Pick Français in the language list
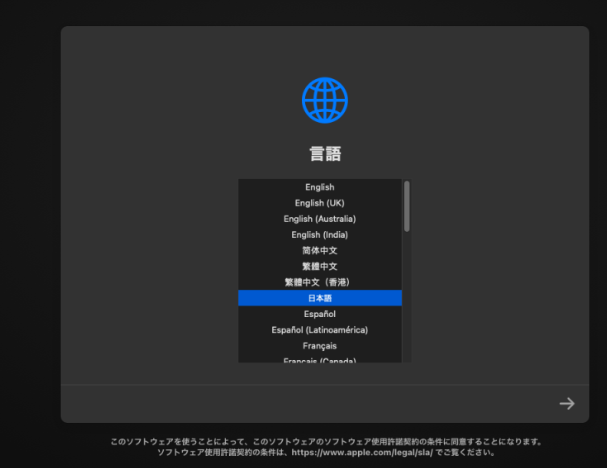Viewport: 607px width, 468px height. [x=320, y=346]
